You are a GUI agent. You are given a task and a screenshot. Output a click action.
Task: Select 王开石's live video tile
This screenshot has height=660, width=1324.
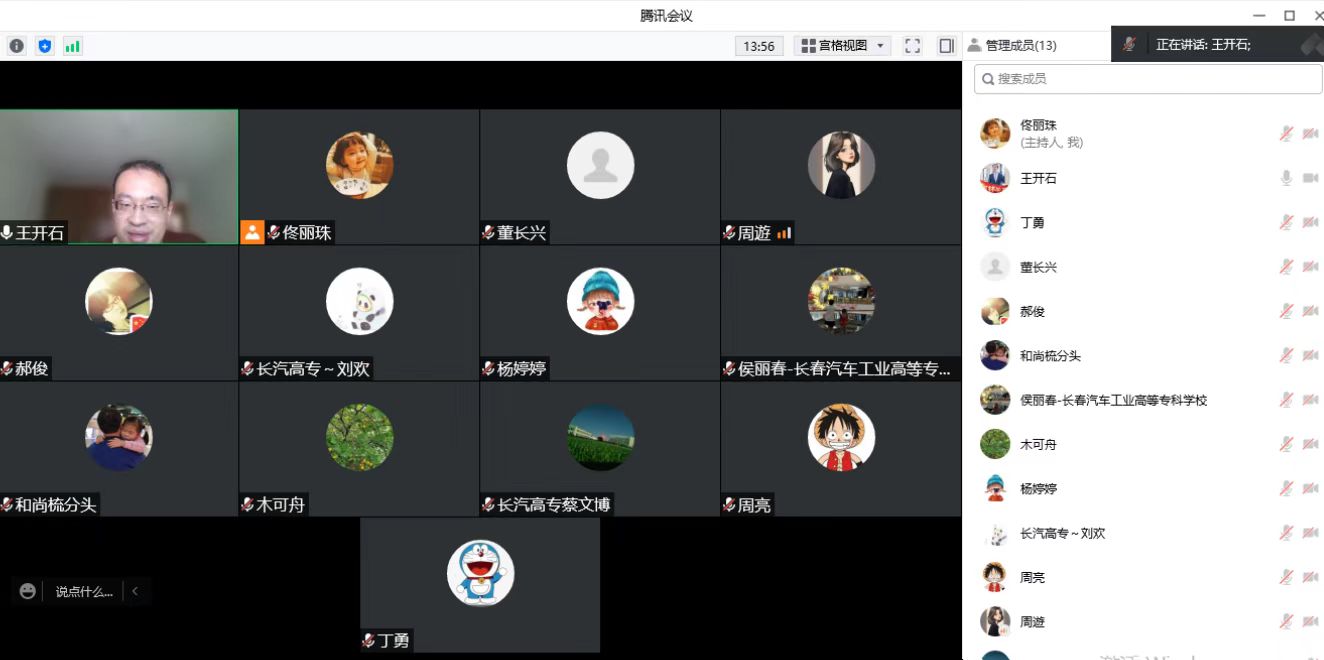tap(119, 177)
